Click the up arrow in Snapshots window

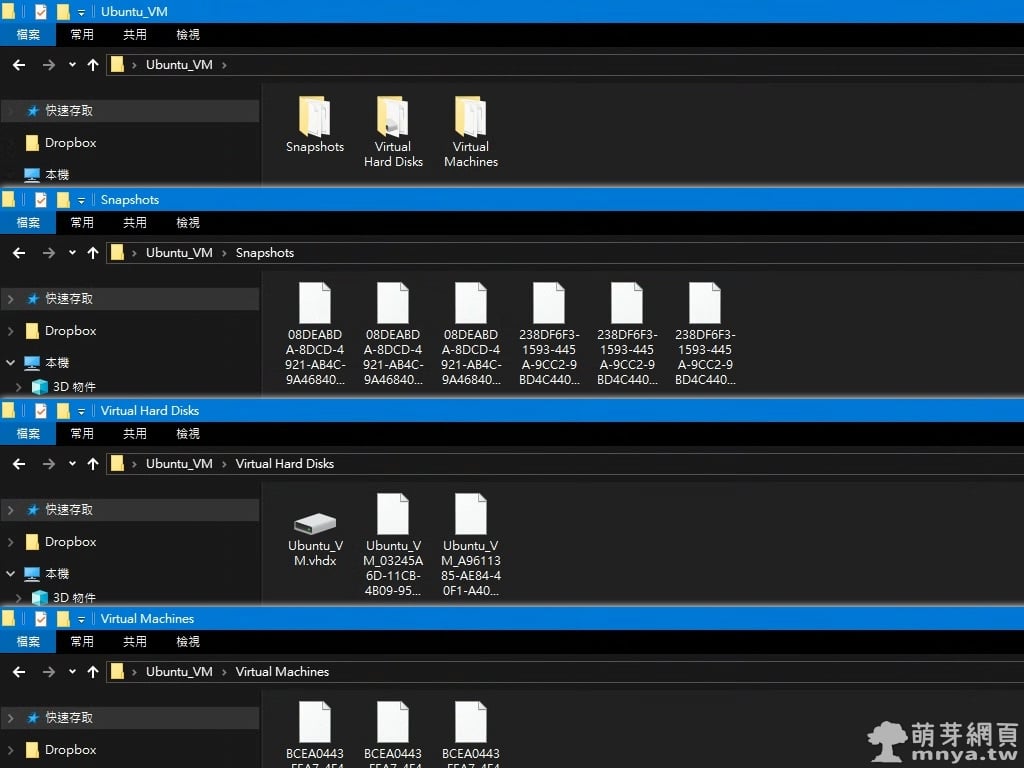[x=93, y=253]
